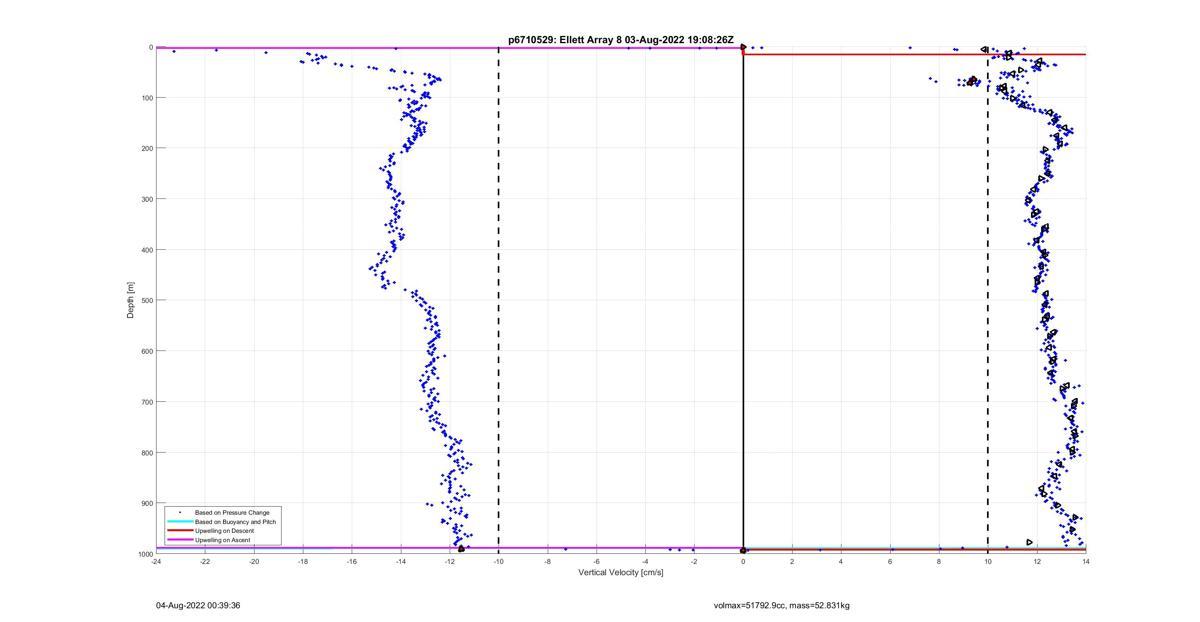The width and height of the screenshot is (1200, 622).
Task: Click legend entry 'Based on Pressure Change'
Action: click(x=232, y=513)
